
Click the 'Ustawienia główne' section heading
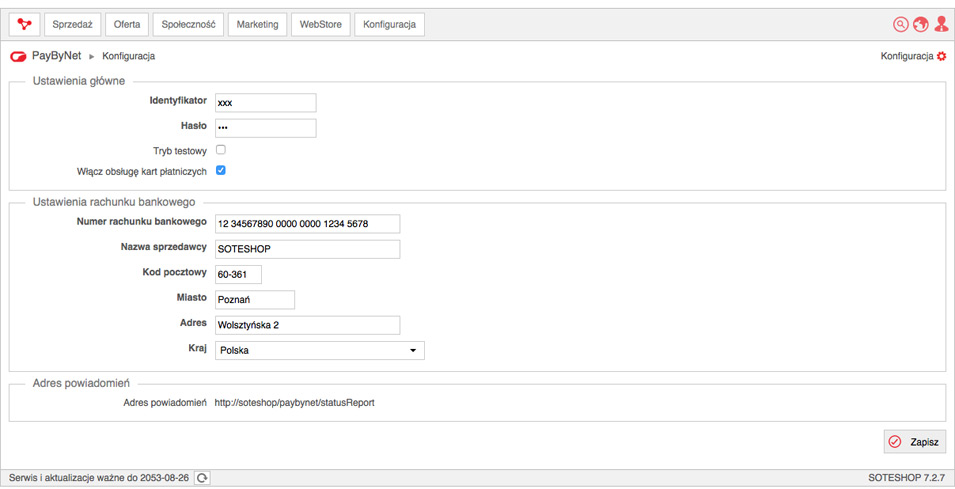click(79, 80)
